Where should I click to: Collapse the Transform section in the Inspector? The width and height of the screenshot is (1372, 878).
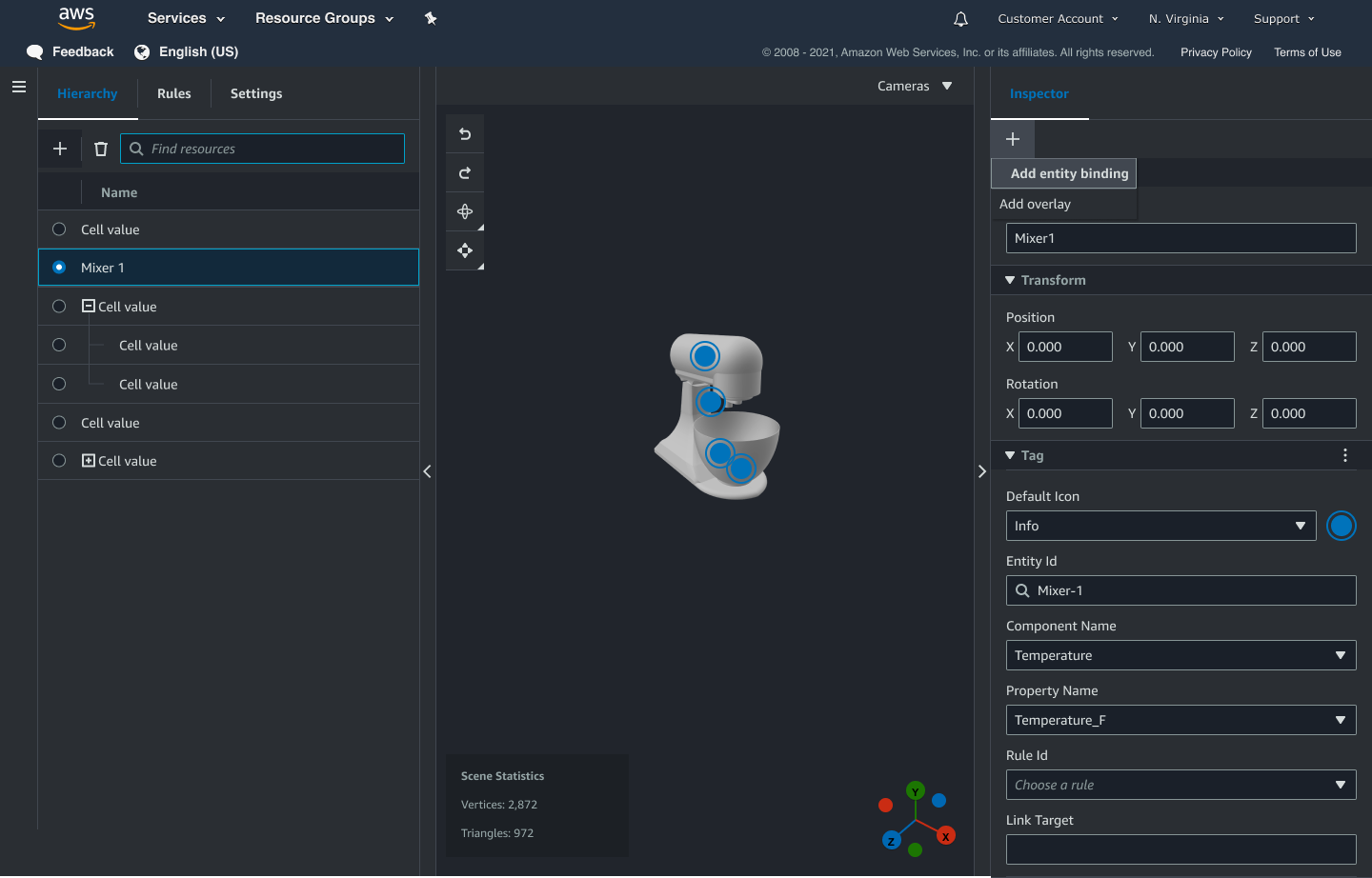tap(1011, 280)
